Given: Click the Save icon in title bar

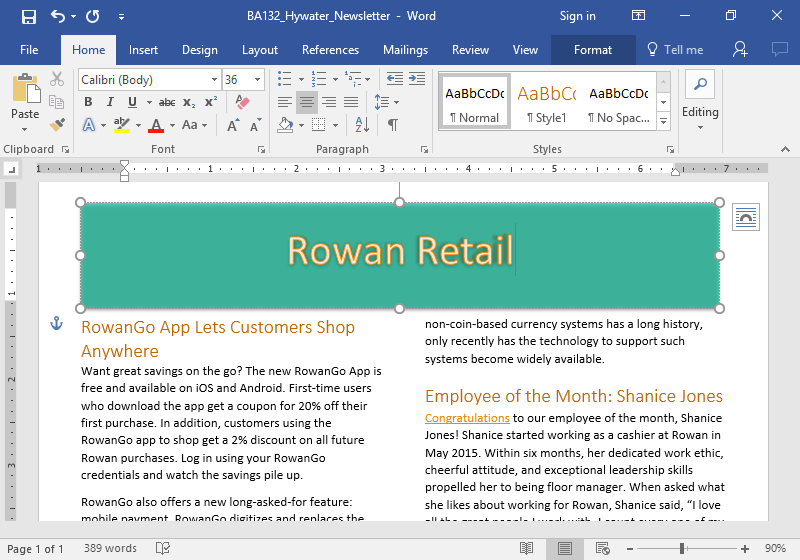Looking at the screenshot, I should 28,16.
